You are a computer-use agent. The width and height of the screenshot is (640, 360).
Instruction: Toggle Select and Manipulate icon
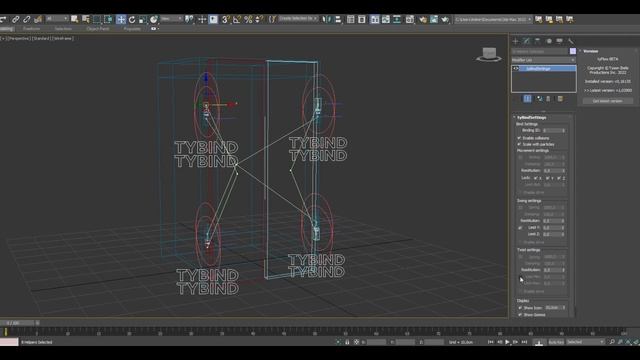pos(202,19)
